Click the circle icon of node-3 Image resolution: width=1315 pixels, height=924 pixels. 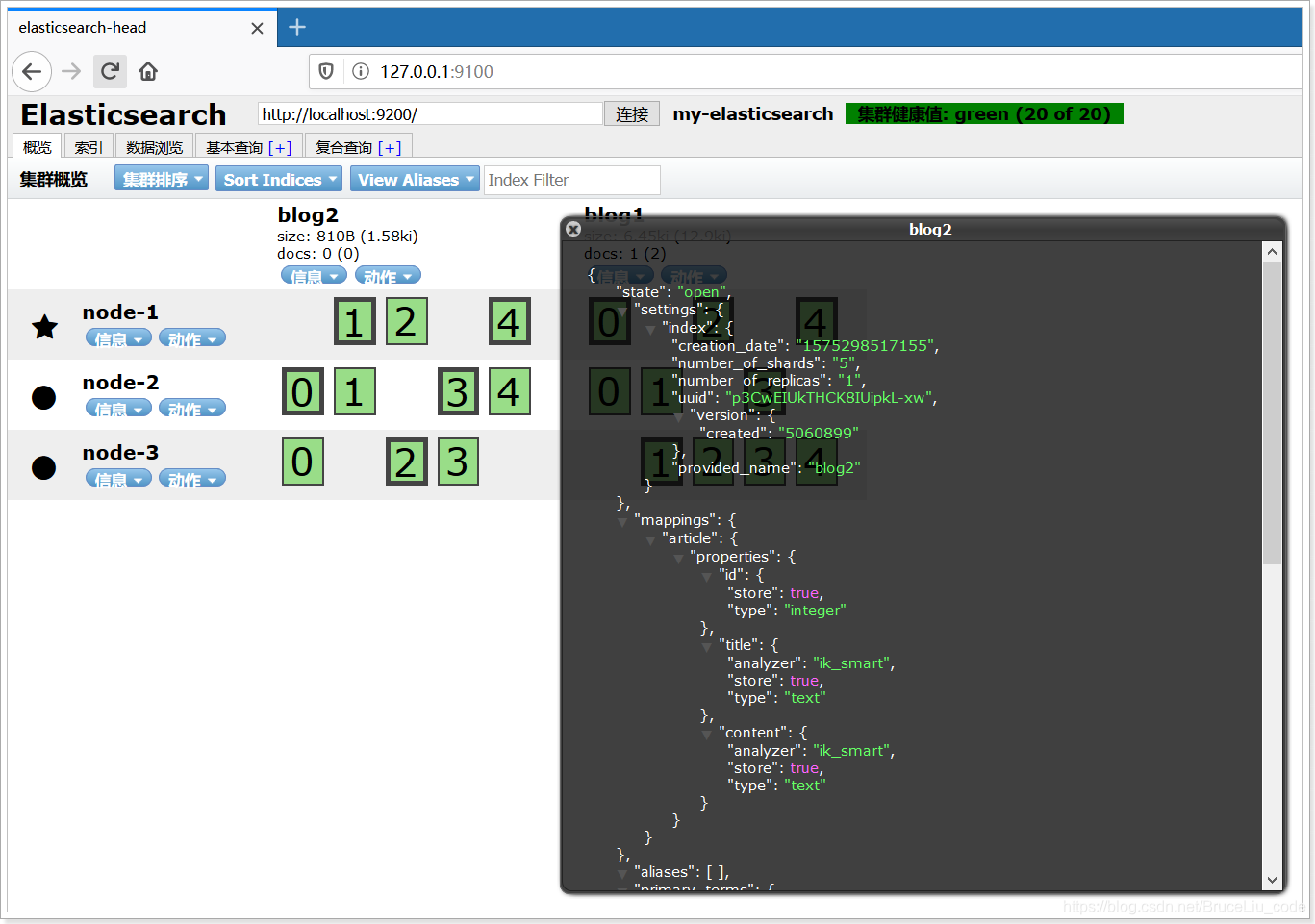44,467
